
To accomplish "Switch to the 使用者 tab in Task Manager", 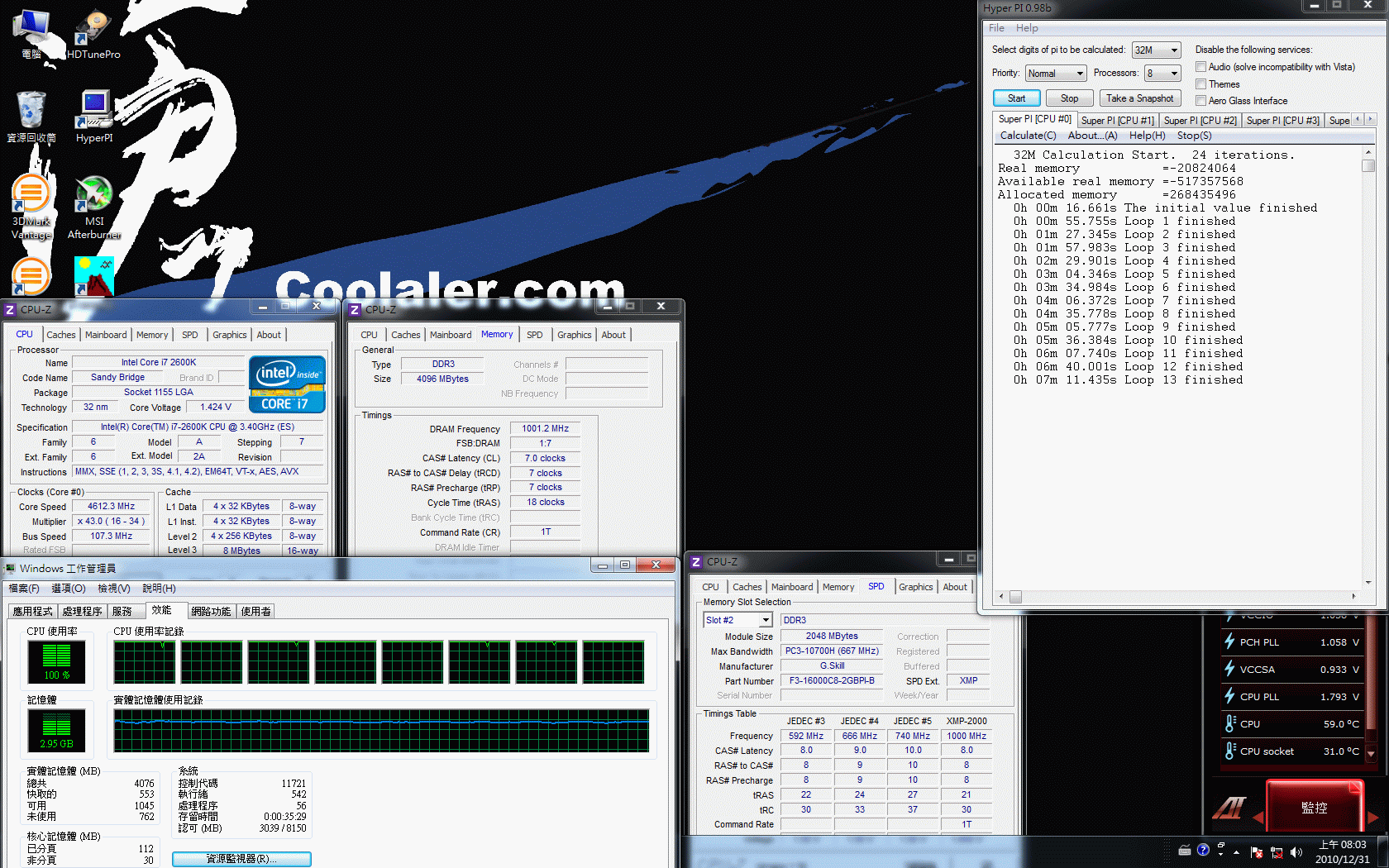I will [x=255, y=612].
